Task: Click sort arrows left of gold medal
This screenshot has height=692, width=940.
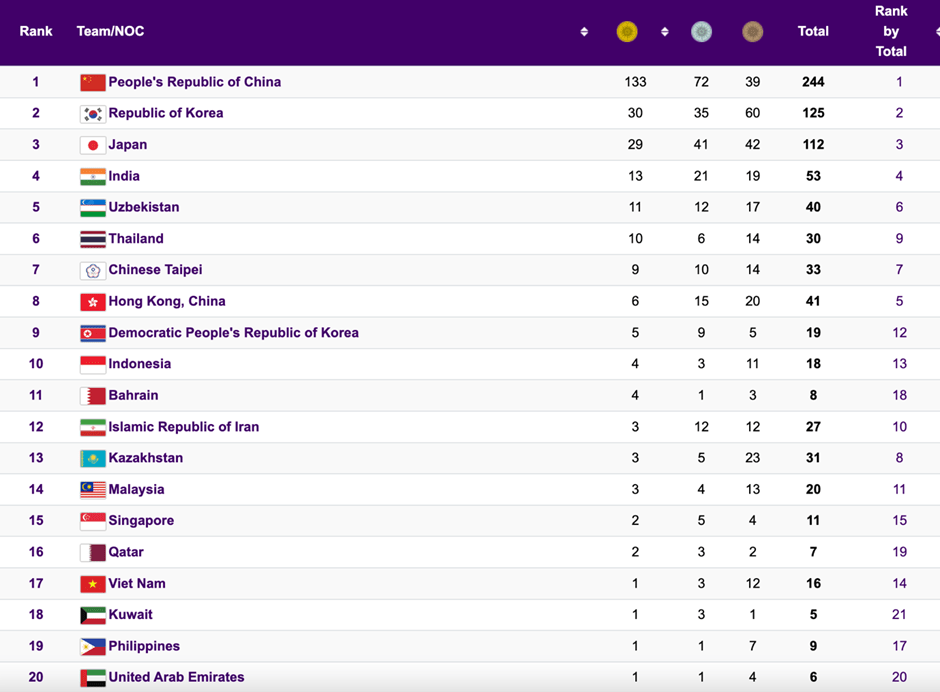Action: pos(584,32)
